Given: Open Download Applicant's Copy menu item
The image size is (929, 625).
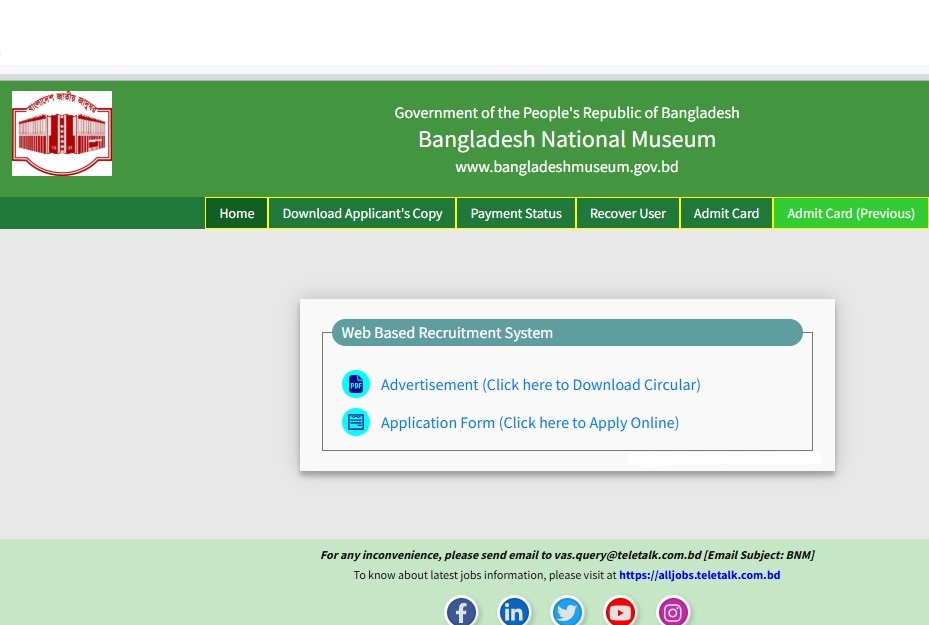Looking at the screenshot, I should click(362, 213).
